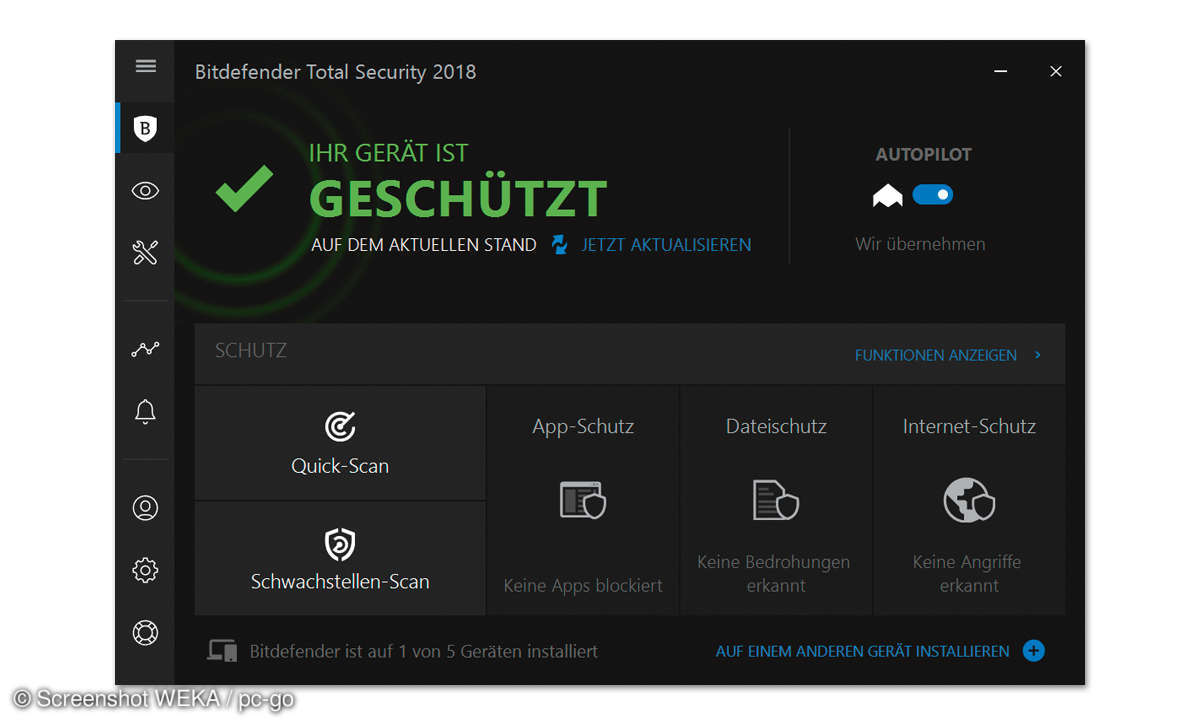Screen dimensions: 1200x720
Task: Click 'Wir übernehmen' autopilot text
Action: click(x=920, y=244)
